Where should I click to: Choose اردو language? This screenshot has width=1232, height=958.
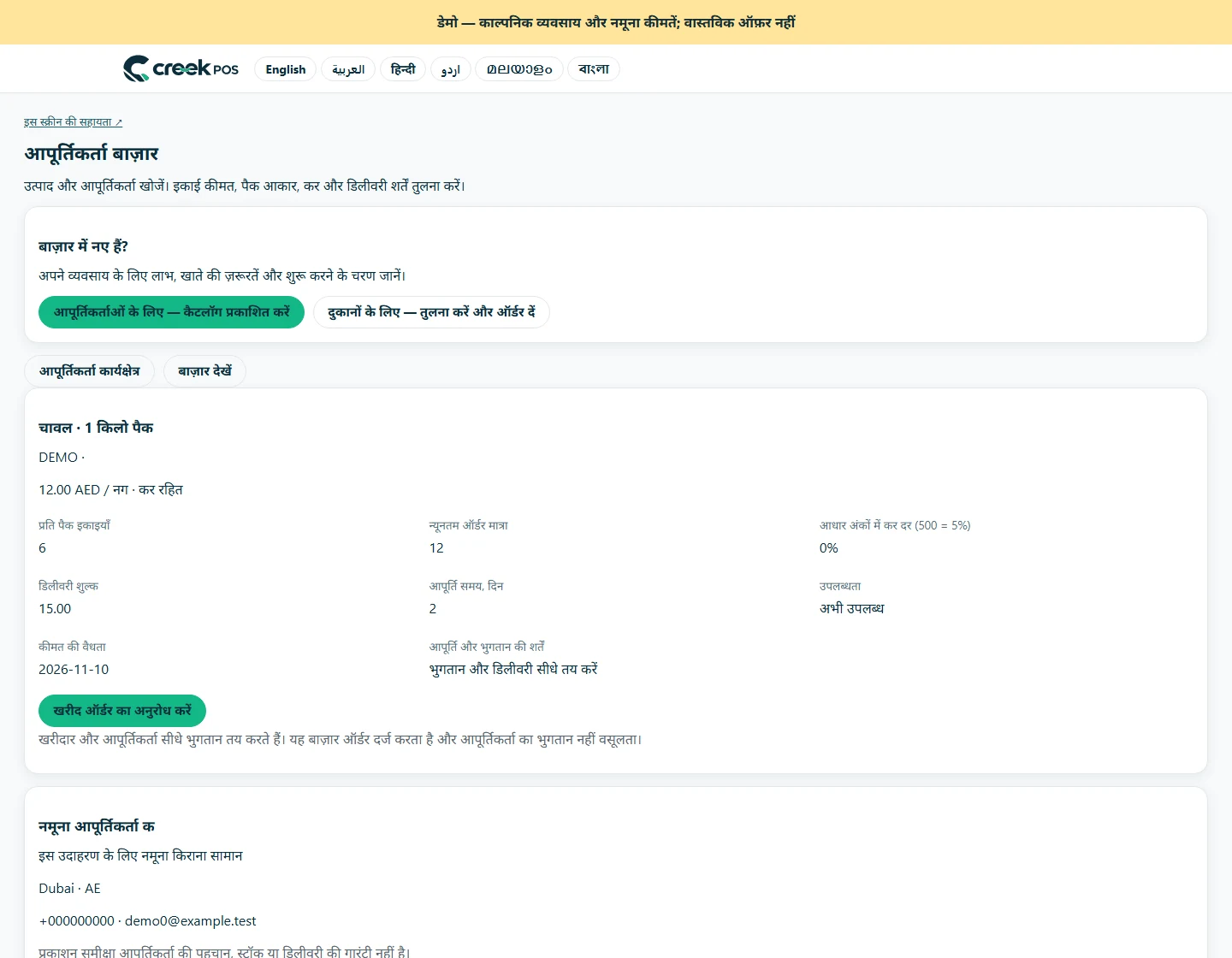click(451, 69)
